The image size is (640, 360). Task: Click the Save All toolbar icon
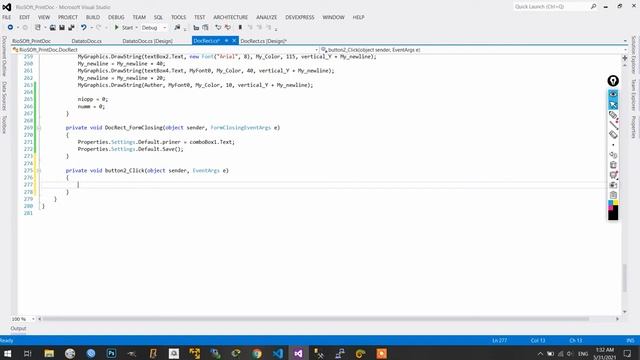(71, 27)
